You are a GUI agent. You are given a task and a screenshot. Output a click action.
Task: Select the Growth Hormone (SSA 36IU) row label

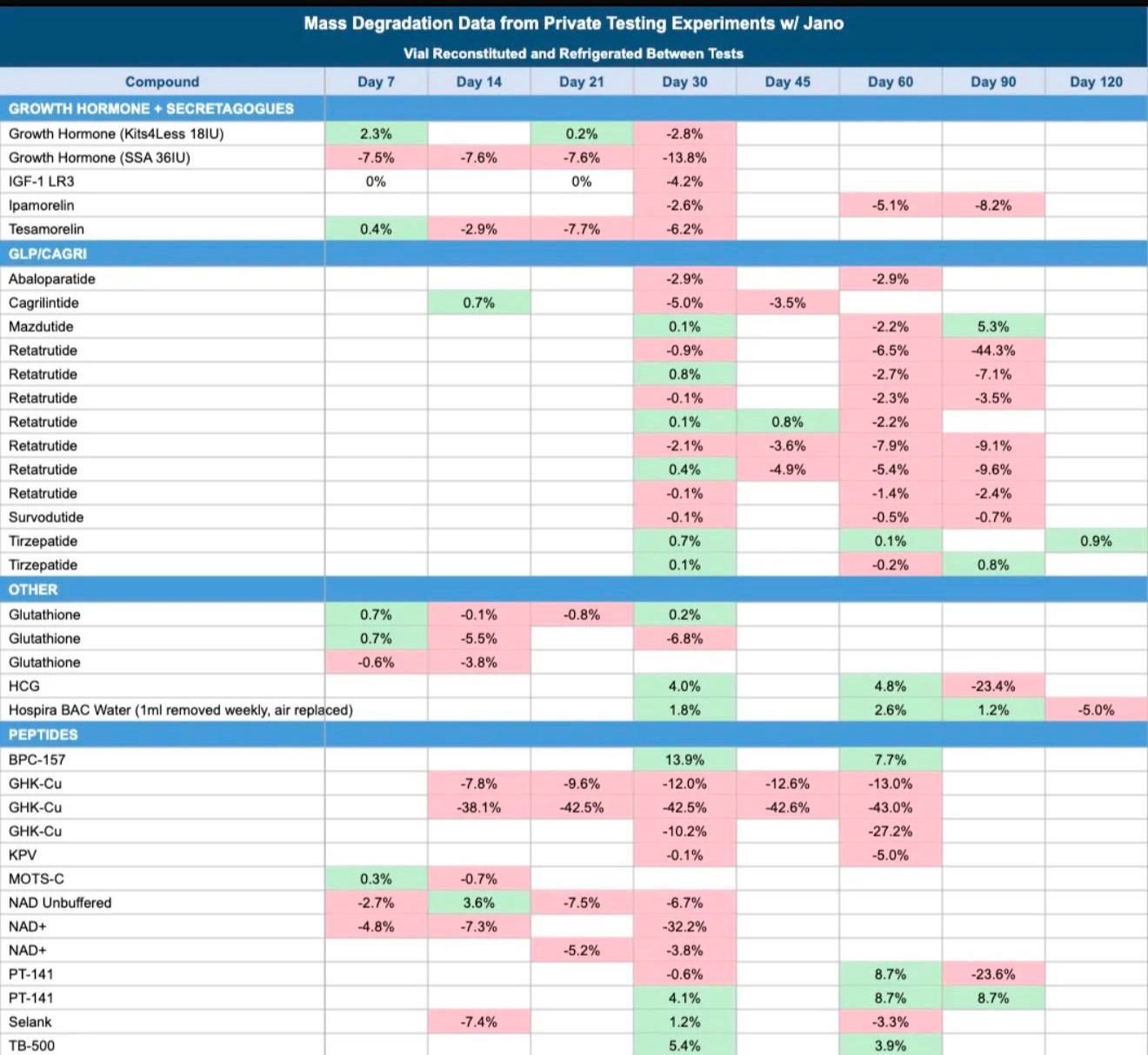coord(99,157)
